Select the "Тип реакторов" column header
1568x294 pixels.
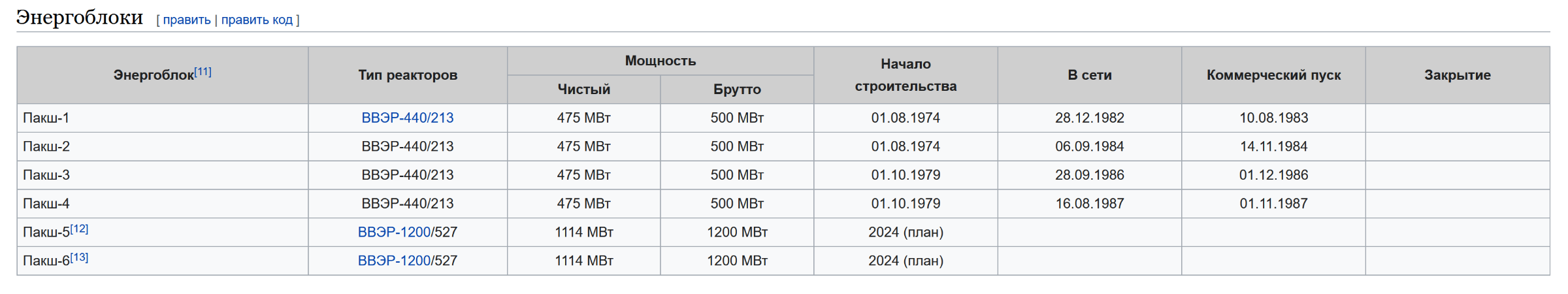point(407,75)
